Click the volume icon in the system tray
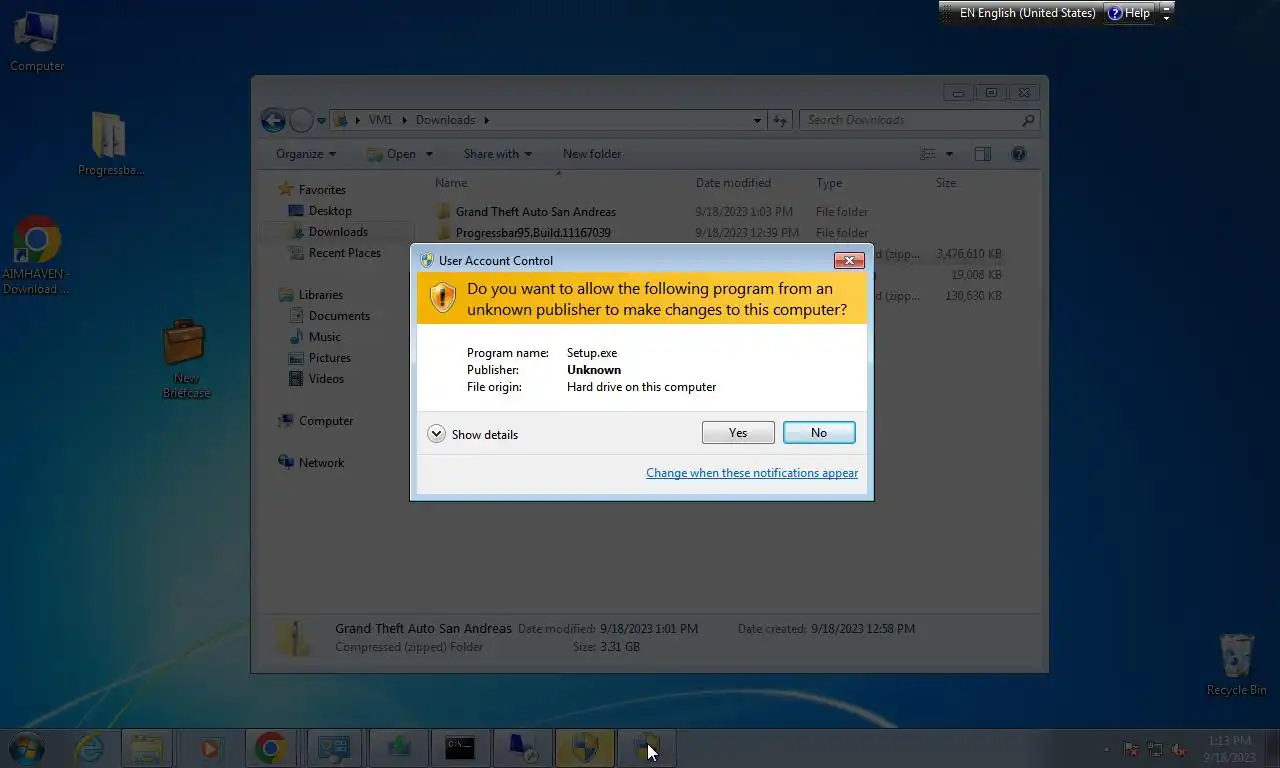Screen dimensions: 1280x768 coord(1179,749)
